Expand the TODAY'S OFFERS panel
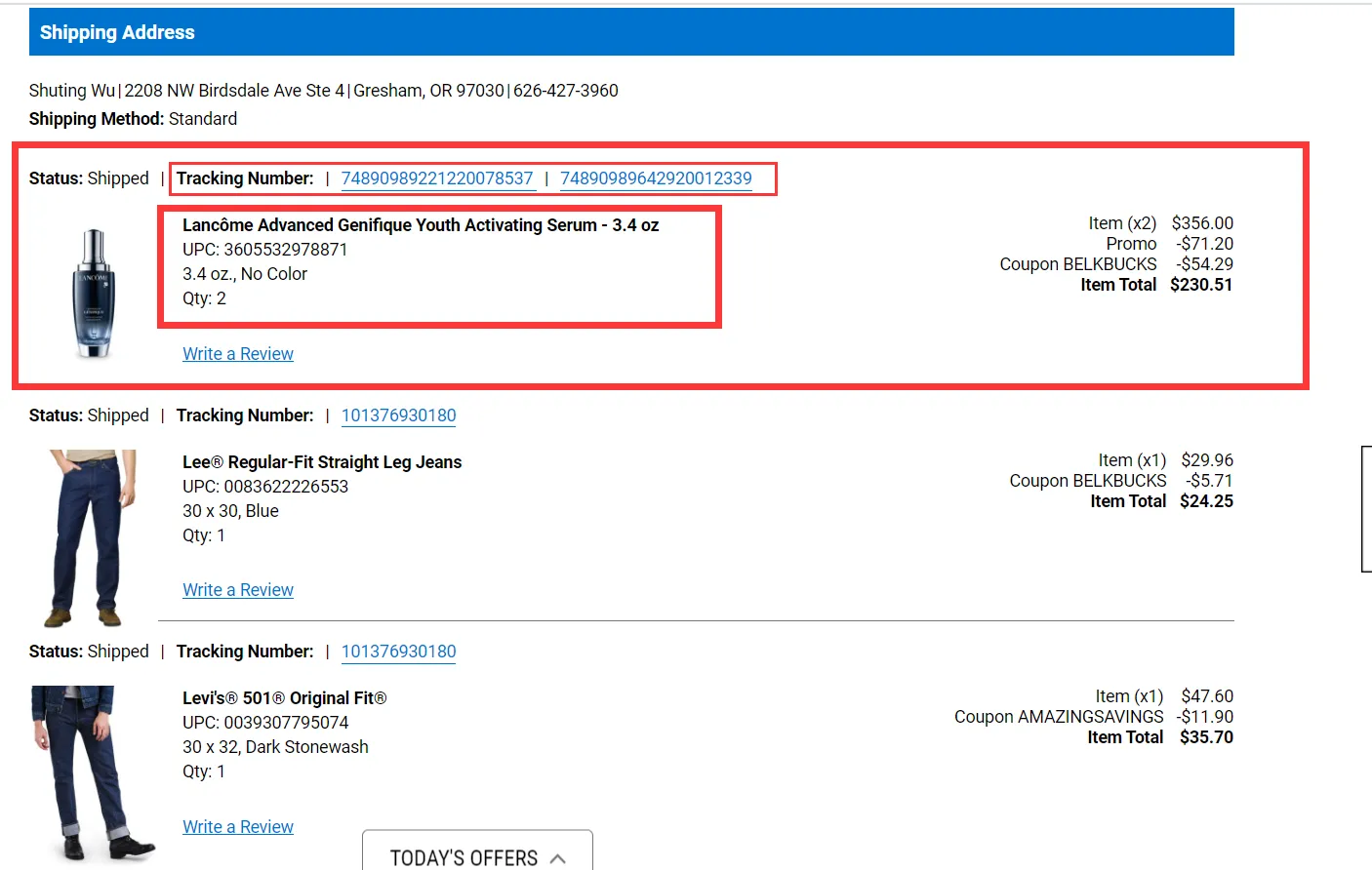This screenshot has width=1372, height=870. point(464,856)
